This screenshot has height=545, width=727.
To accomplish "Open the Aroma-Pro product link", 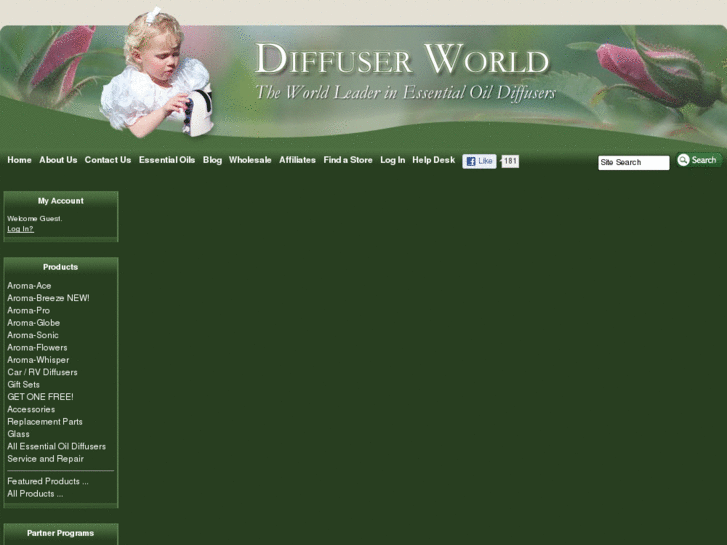I will click(28, 311).
